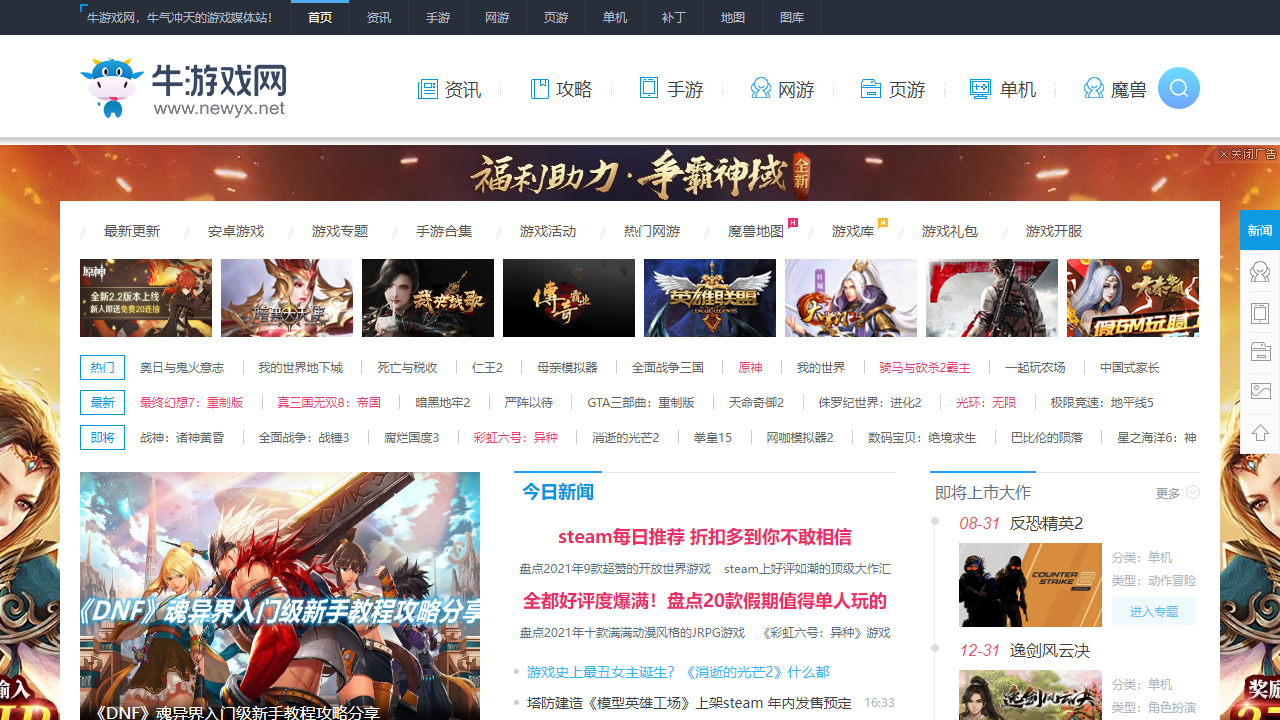This screenshot has height=720, width=1280.
Task: Open 游戏史上最丑女主诞生 news item
Action: tap(678, 672)
